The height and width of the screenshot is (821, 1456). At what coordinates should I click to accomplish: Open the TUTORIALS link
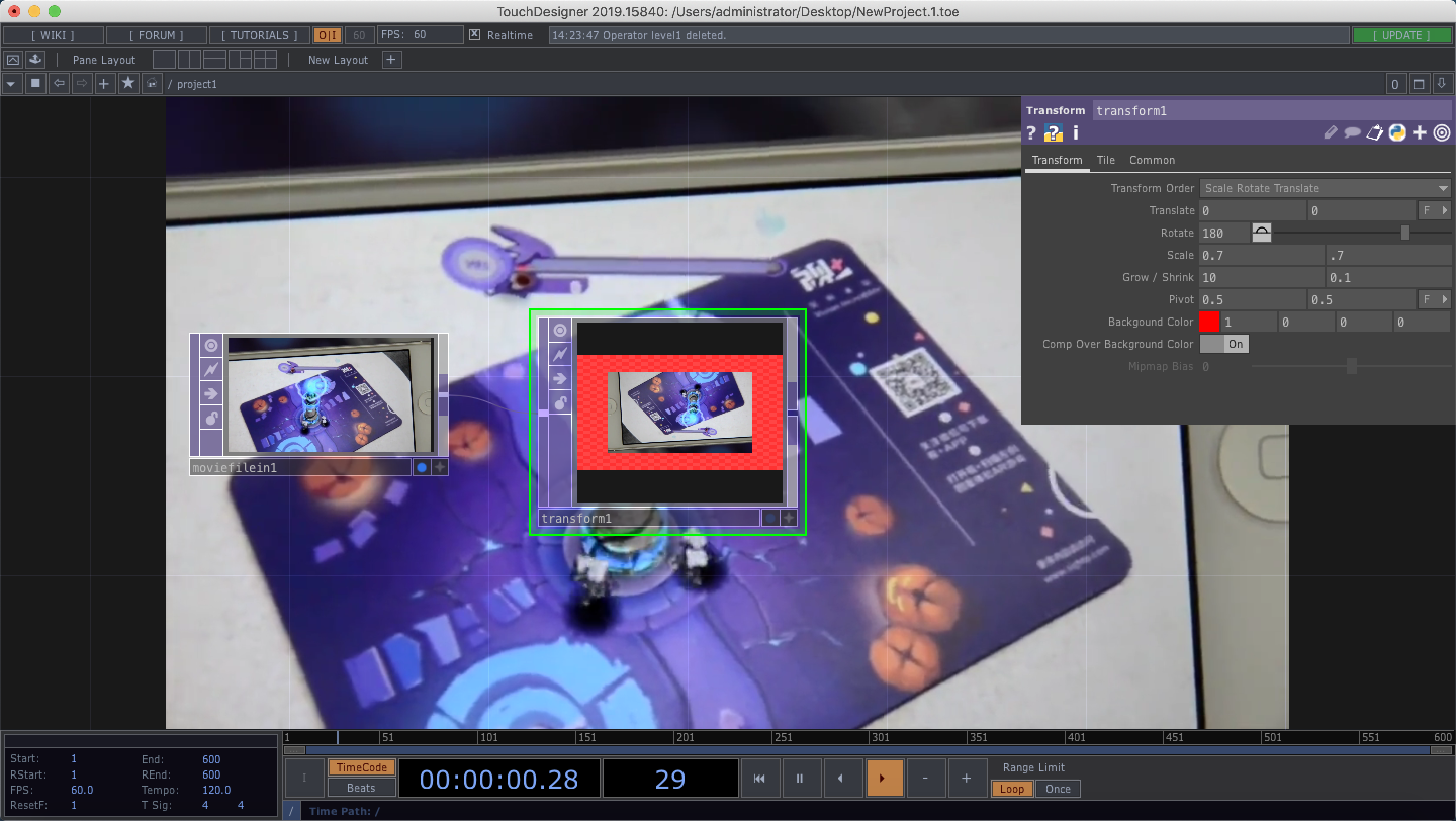coord(259,35)
